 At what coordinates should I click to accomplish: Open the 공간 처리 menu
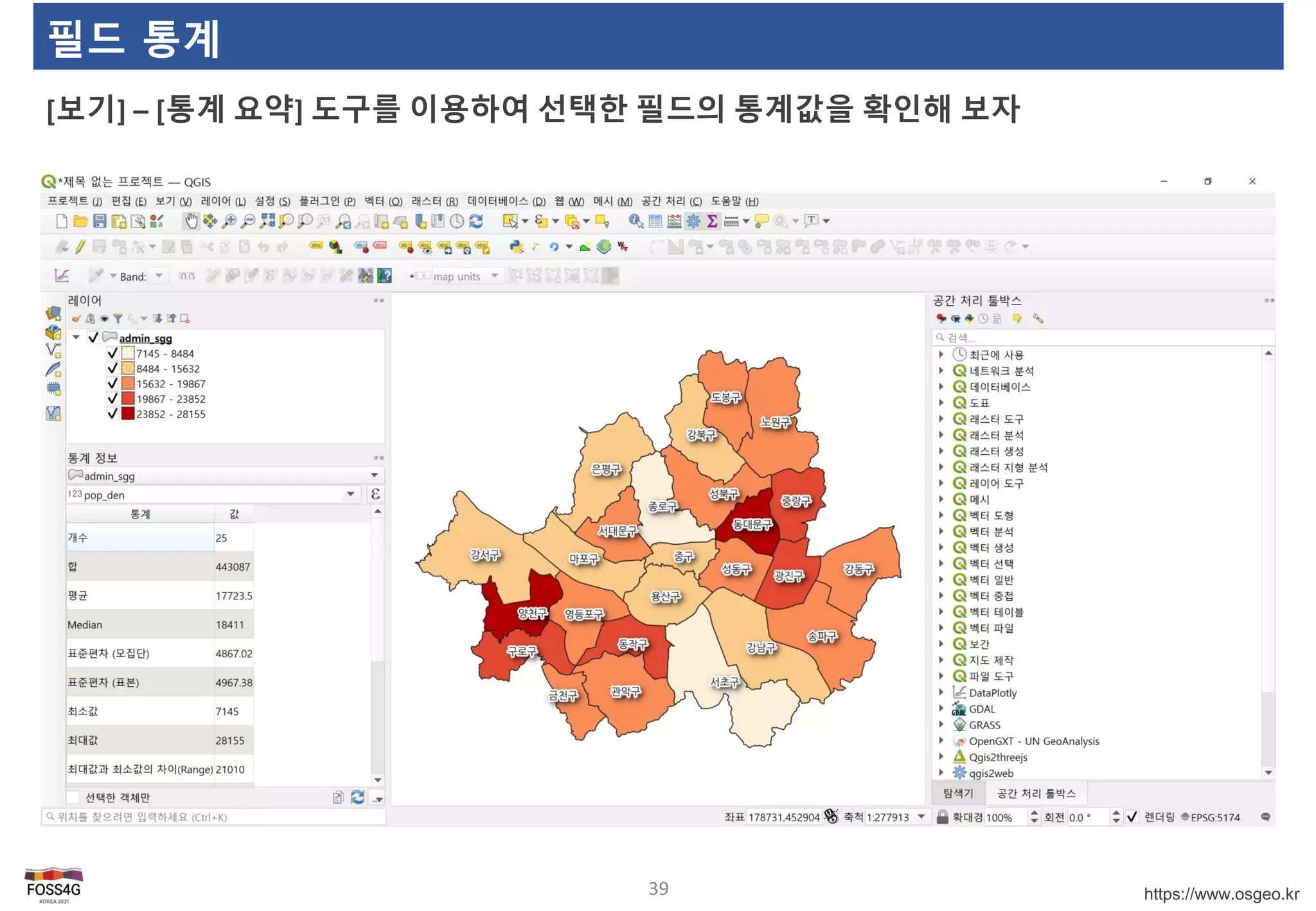point(671,201)
